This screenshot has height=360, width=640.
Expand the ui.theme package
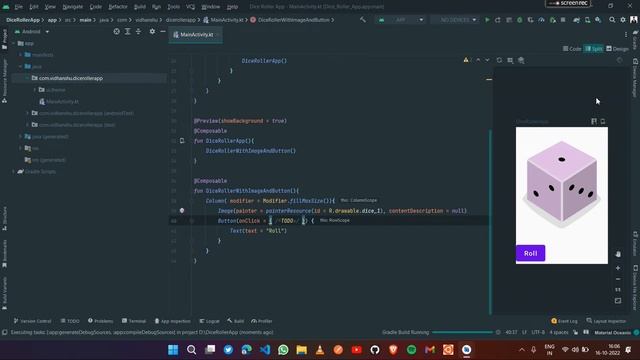pyautogui.click(x=35, y=90)
